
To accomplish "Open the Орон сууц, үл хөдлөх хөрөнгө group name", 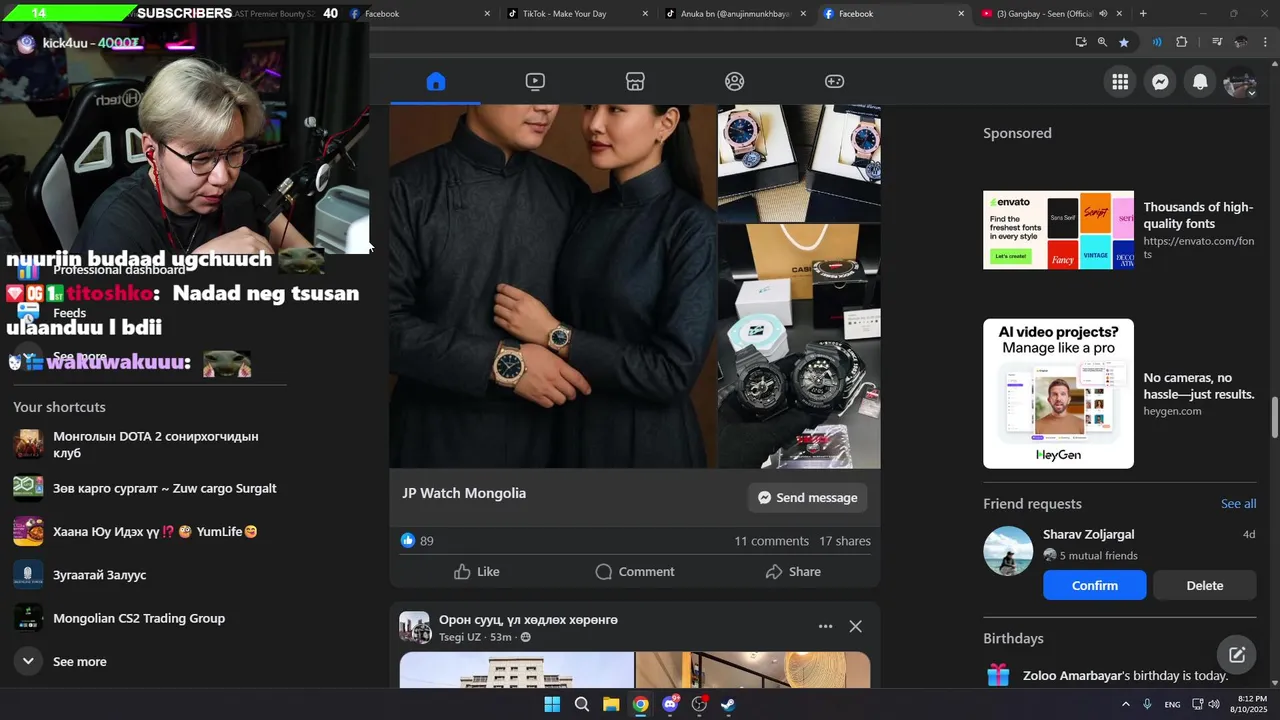I will [528, 620].
